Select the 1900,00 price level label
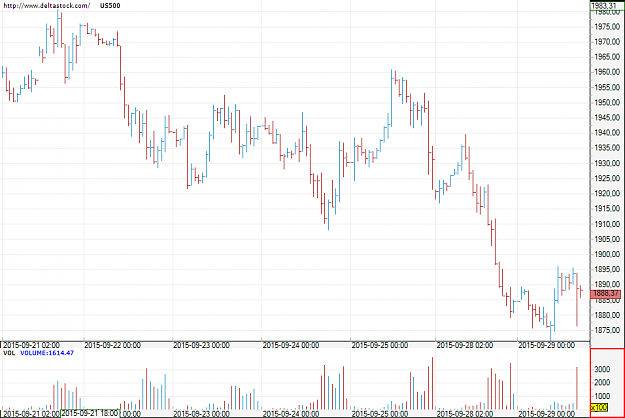 pyautogui.click(x=607, y=254)
